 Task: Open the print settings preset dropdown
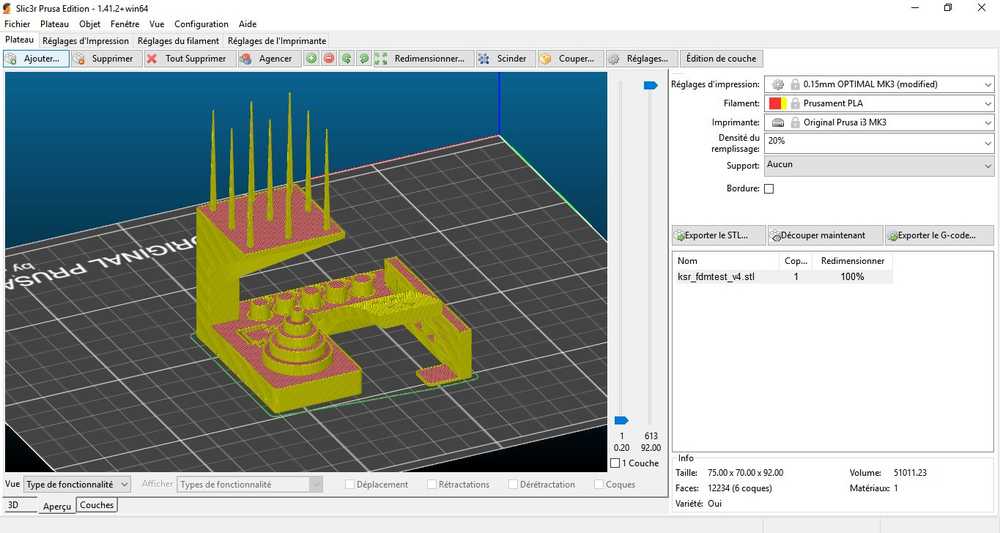(x=879, y=84)
